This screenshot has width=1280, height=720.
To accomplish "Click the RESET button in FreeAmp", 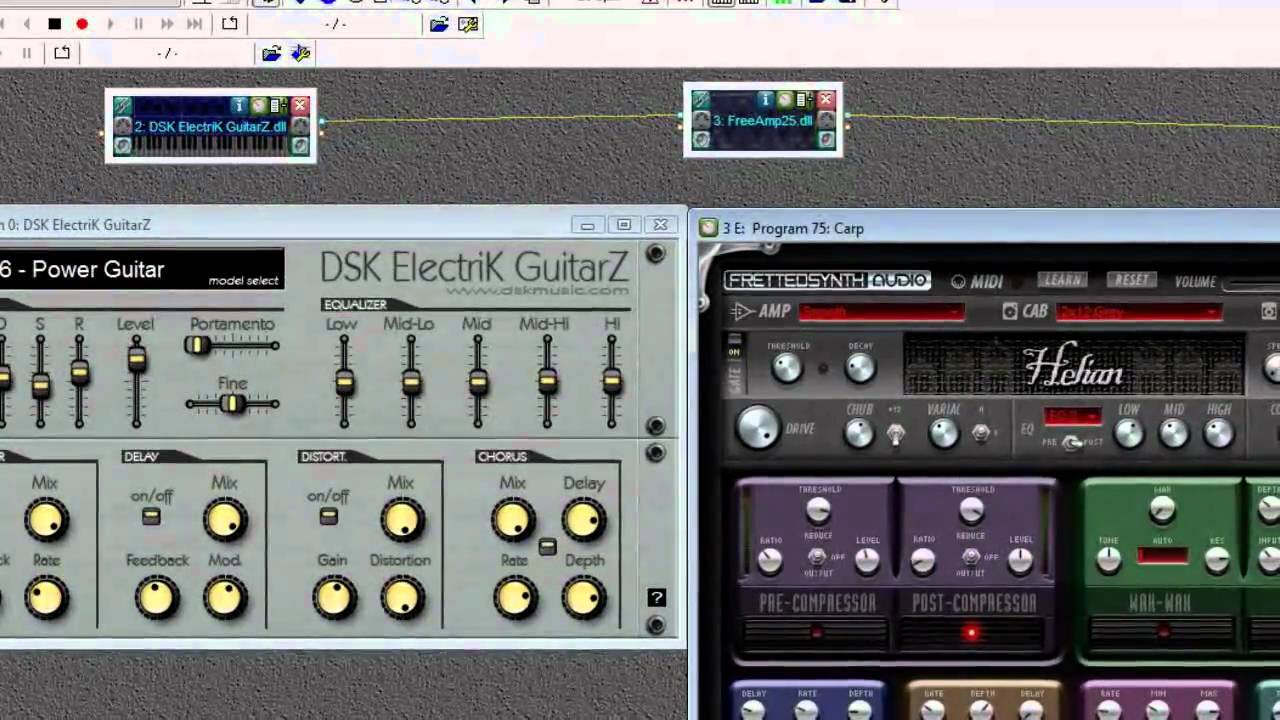I will [x=1132, y=280].
